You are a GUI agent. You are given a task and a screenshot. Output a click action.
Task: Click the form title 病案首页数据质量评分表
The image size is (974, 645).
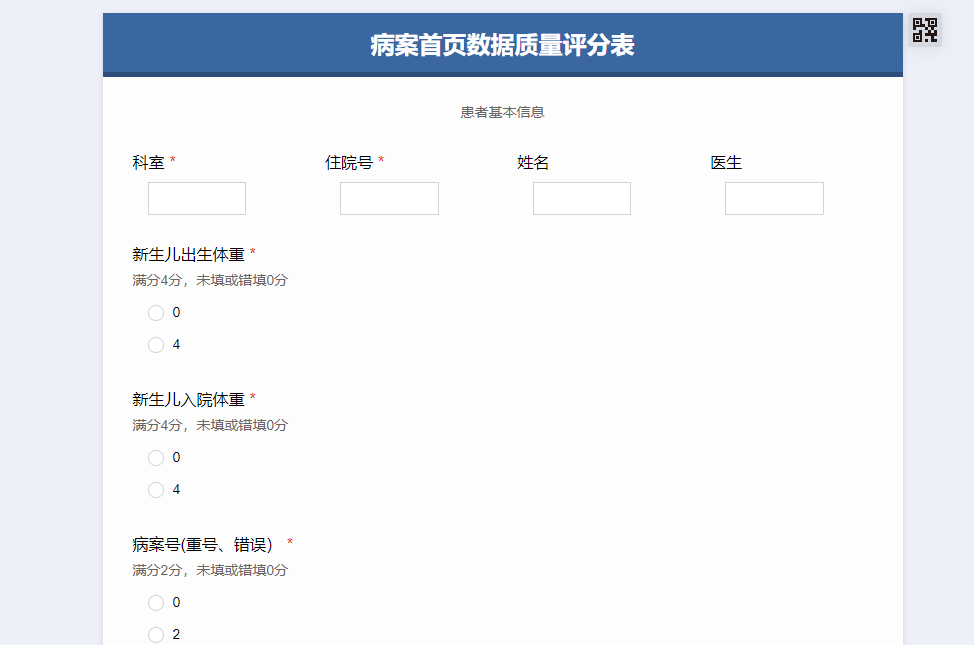(x=505, y=45)
